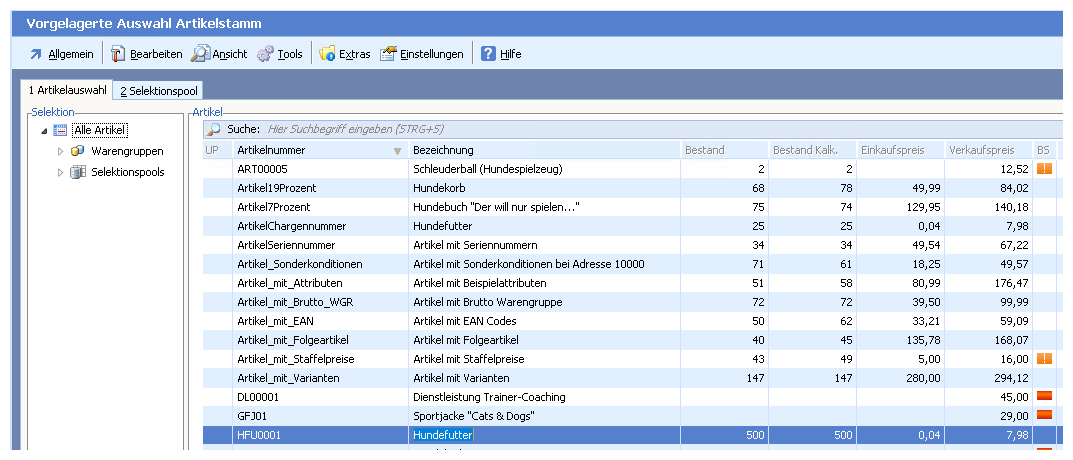This screenshot has width=1073, height=460.
Task: Sort by the Verkaufspreis column header
Action: pos(981,150)
